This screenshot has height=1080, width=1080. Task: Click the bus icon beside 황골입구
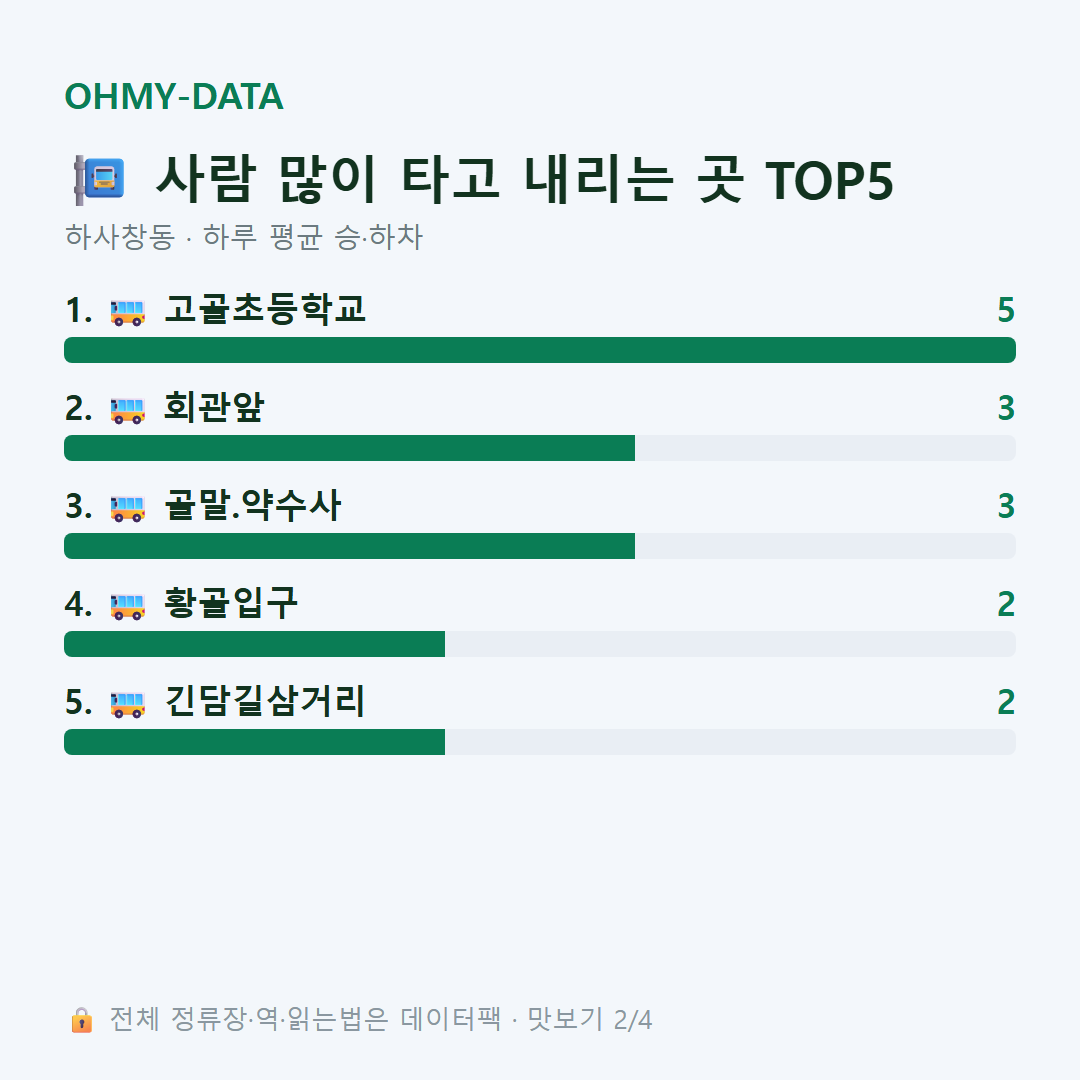pos(127,606)
